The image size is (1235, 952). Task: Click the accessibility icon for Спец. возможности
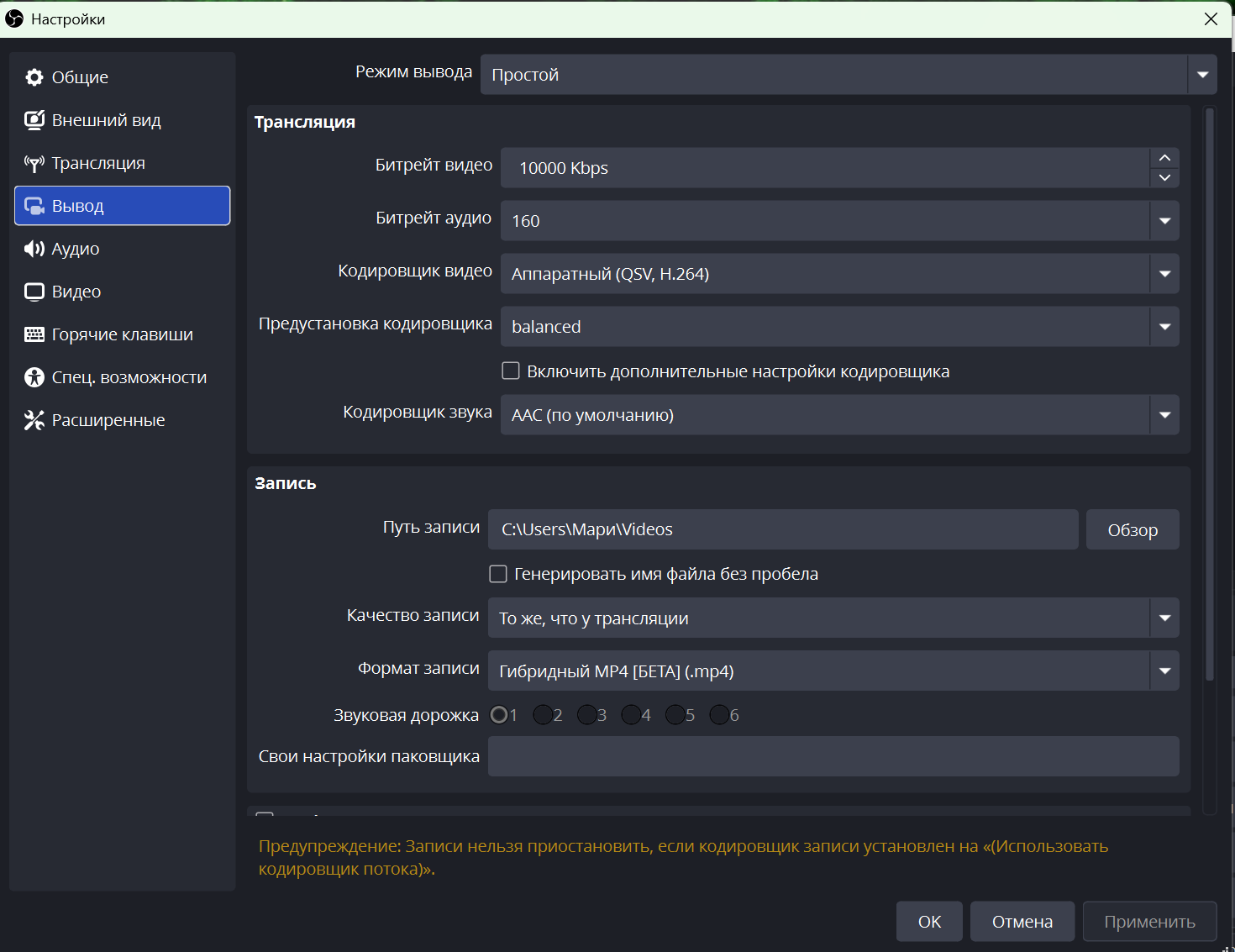pos(34,377)
